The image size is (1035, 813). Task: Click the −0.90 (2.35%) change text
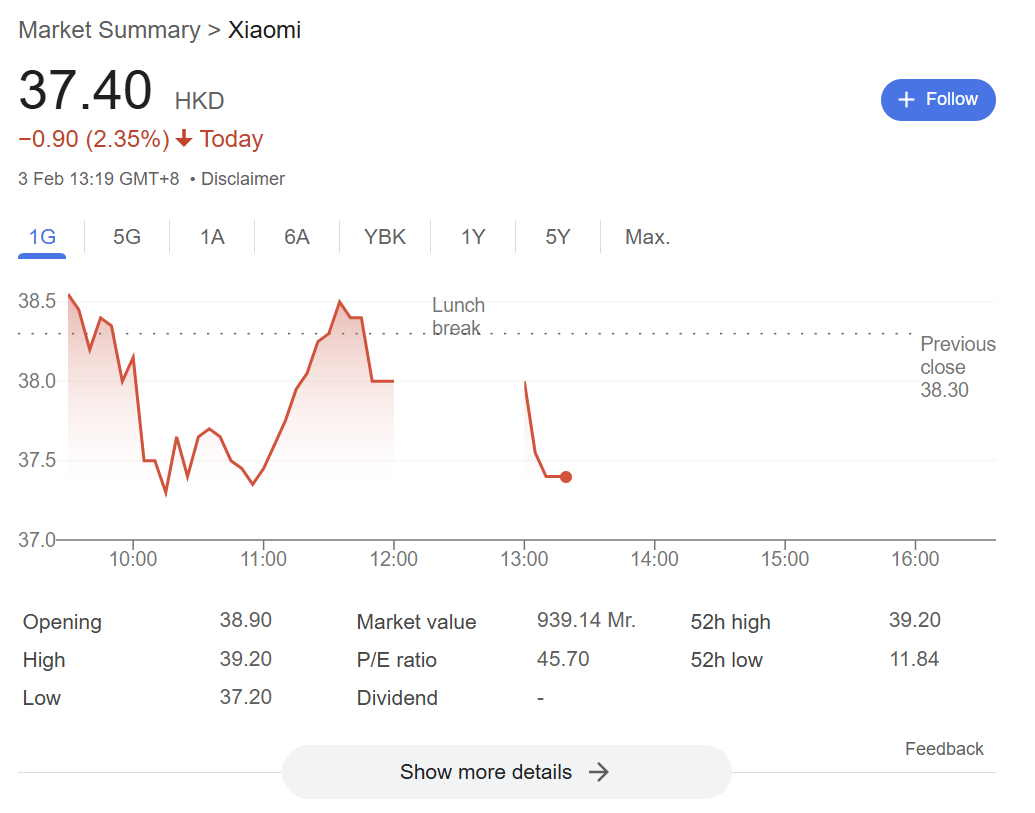pyautogui.click(x=94, y=139)
